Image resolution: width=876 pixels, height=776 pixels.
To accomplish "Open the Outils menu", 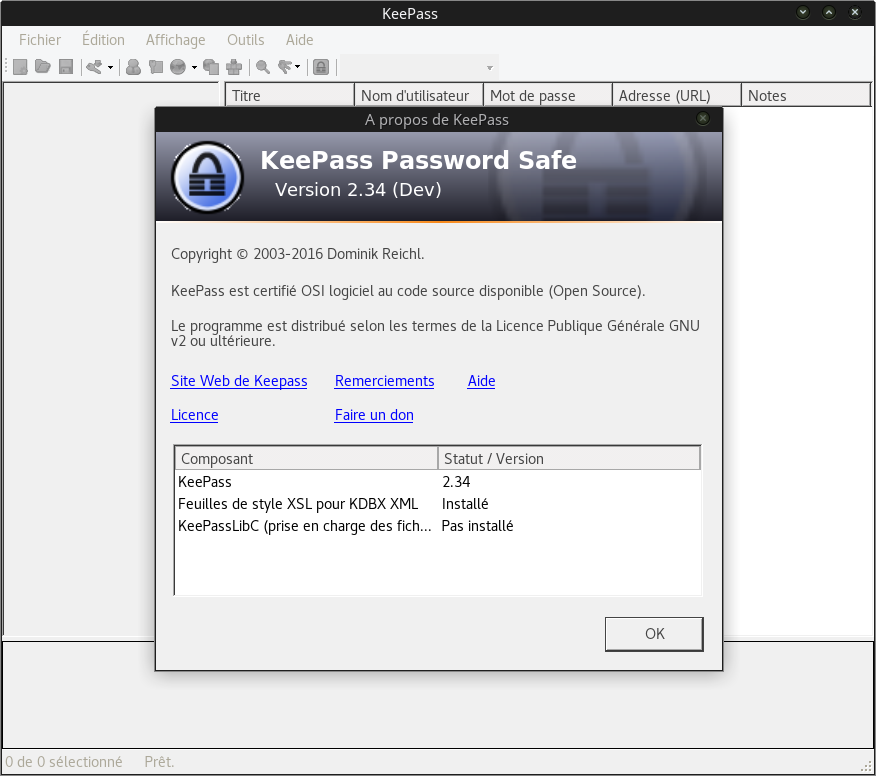I will point(246,40).
